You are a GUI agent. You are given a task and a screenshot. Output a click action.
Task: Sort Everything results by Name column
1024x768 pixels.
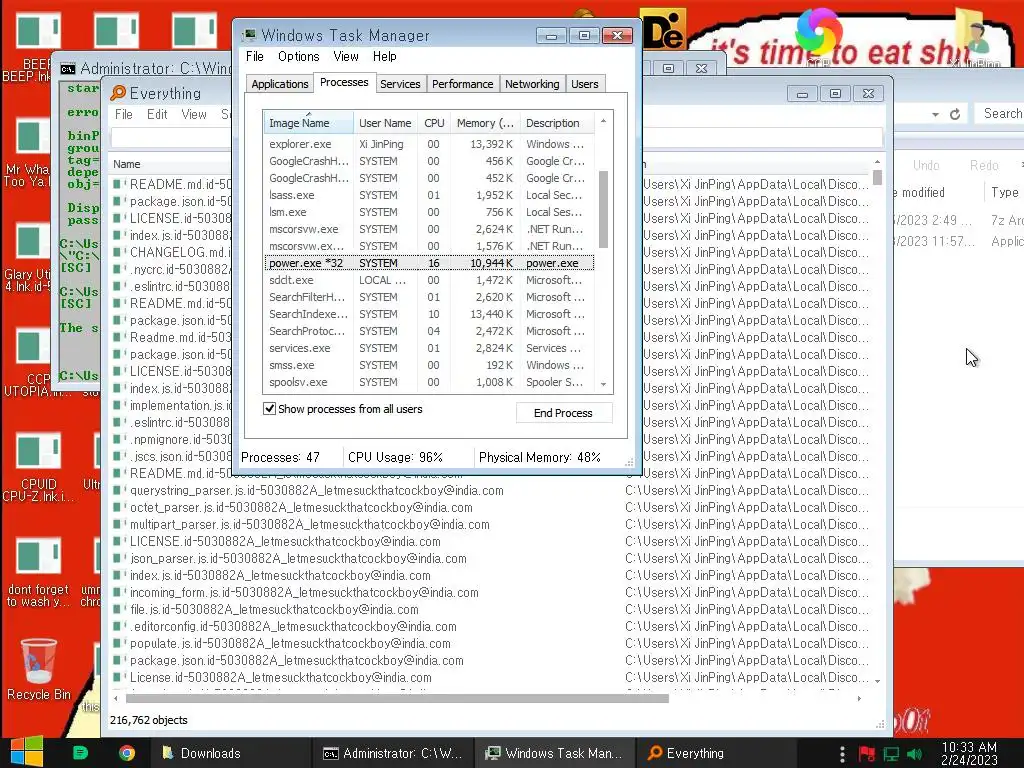point(170,164)
